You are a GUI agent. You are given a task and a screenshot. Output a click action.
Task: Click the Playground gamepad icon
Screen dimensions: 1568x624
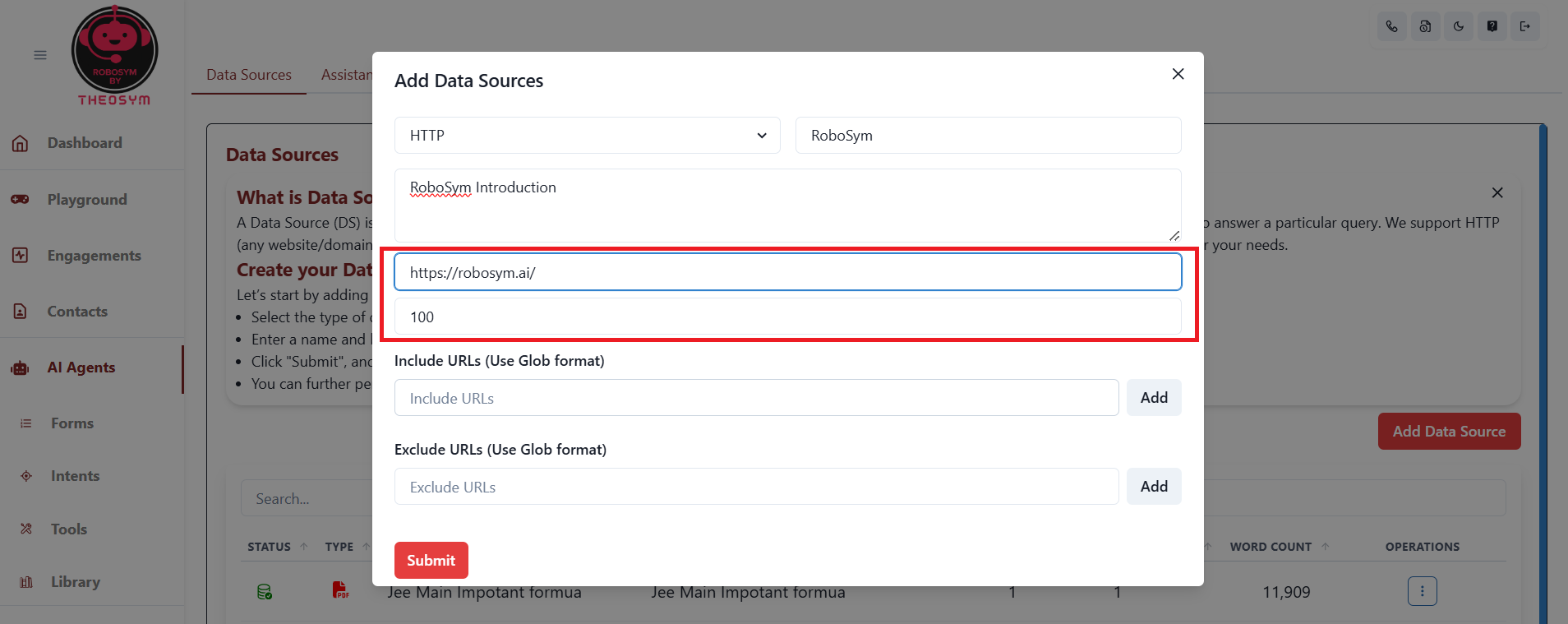click(21, 199)
